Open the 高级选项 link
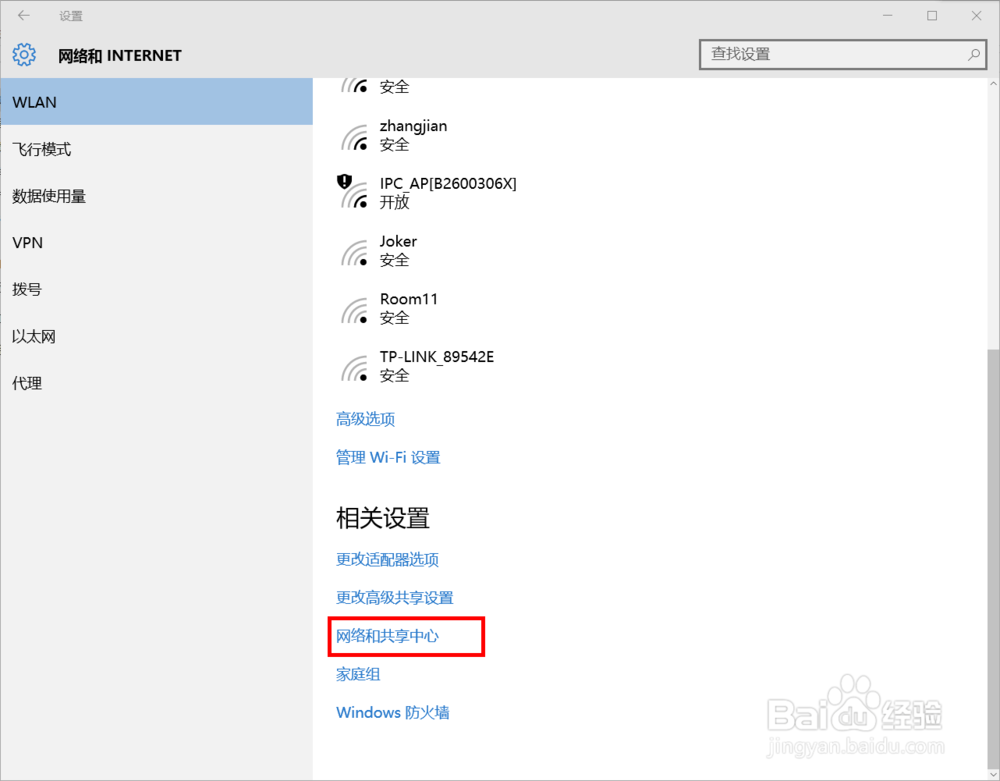Image resolution: width=1000 pixels, height=781 pixels. pos(365,418)
